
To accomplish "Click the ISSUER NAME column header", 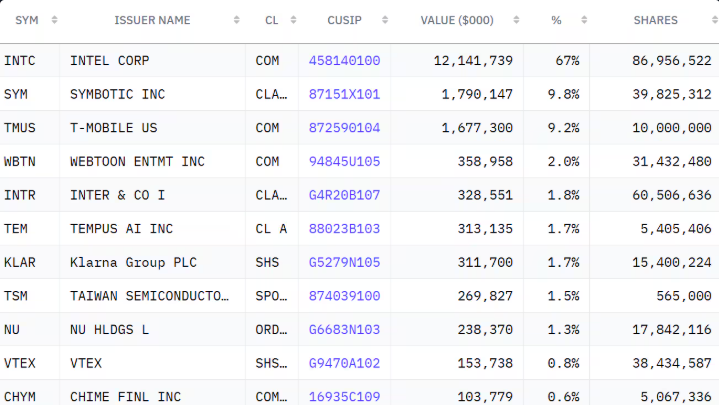I will (x=152, y=20).
